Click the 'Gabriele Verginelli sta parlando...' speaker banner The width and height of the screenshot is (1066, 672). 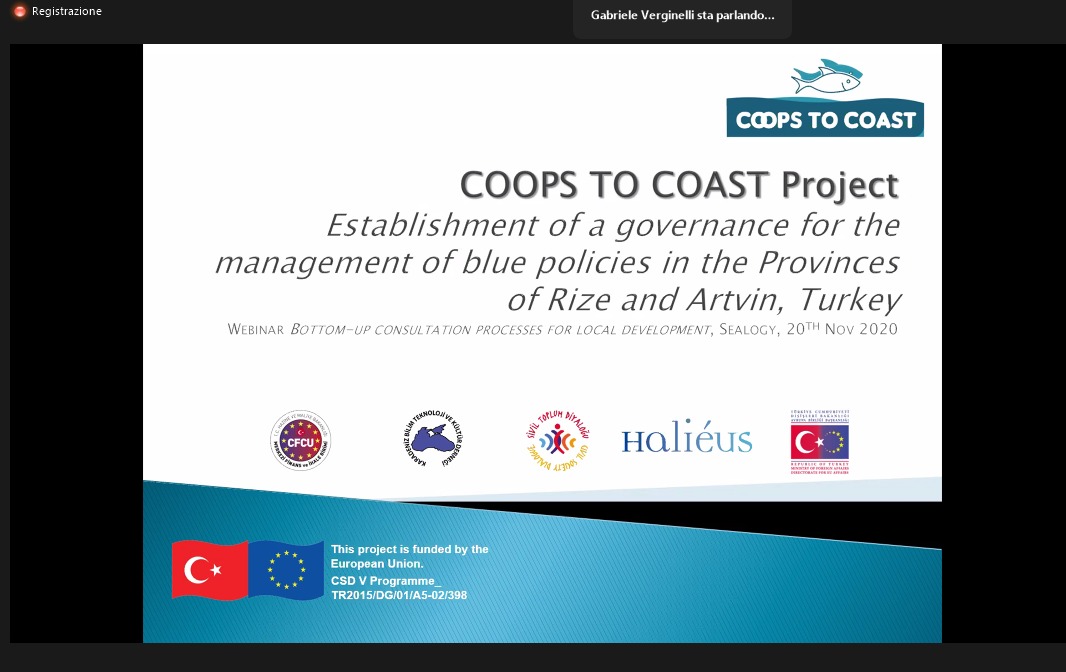[x=682, y=15]
